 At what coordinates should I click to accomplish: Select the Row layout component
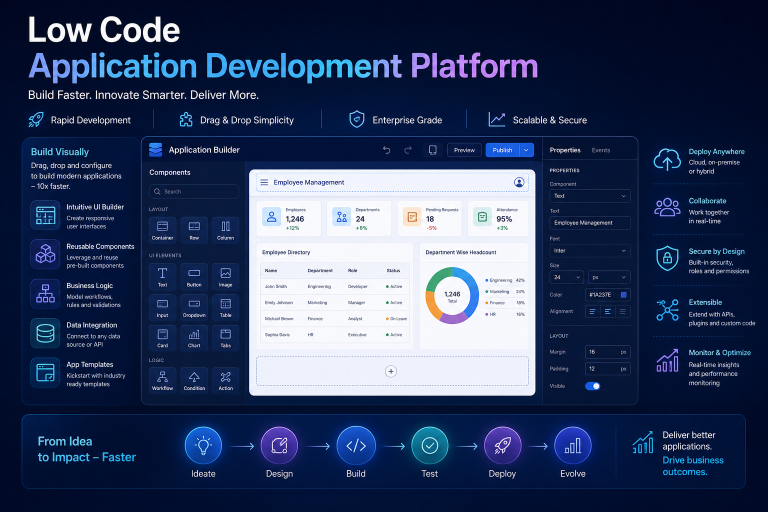(194, 230)
